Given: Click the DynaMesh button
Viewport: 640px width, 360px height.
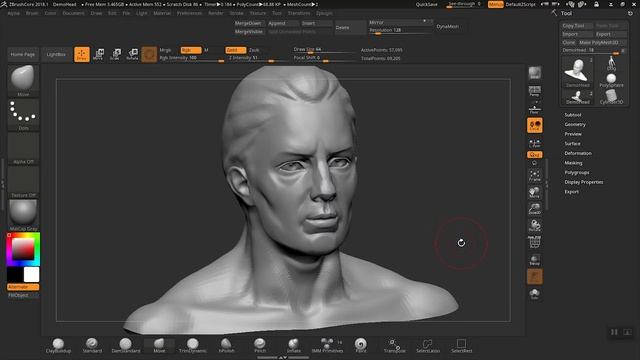Looking at the screenshot, I should pos(448,27).
